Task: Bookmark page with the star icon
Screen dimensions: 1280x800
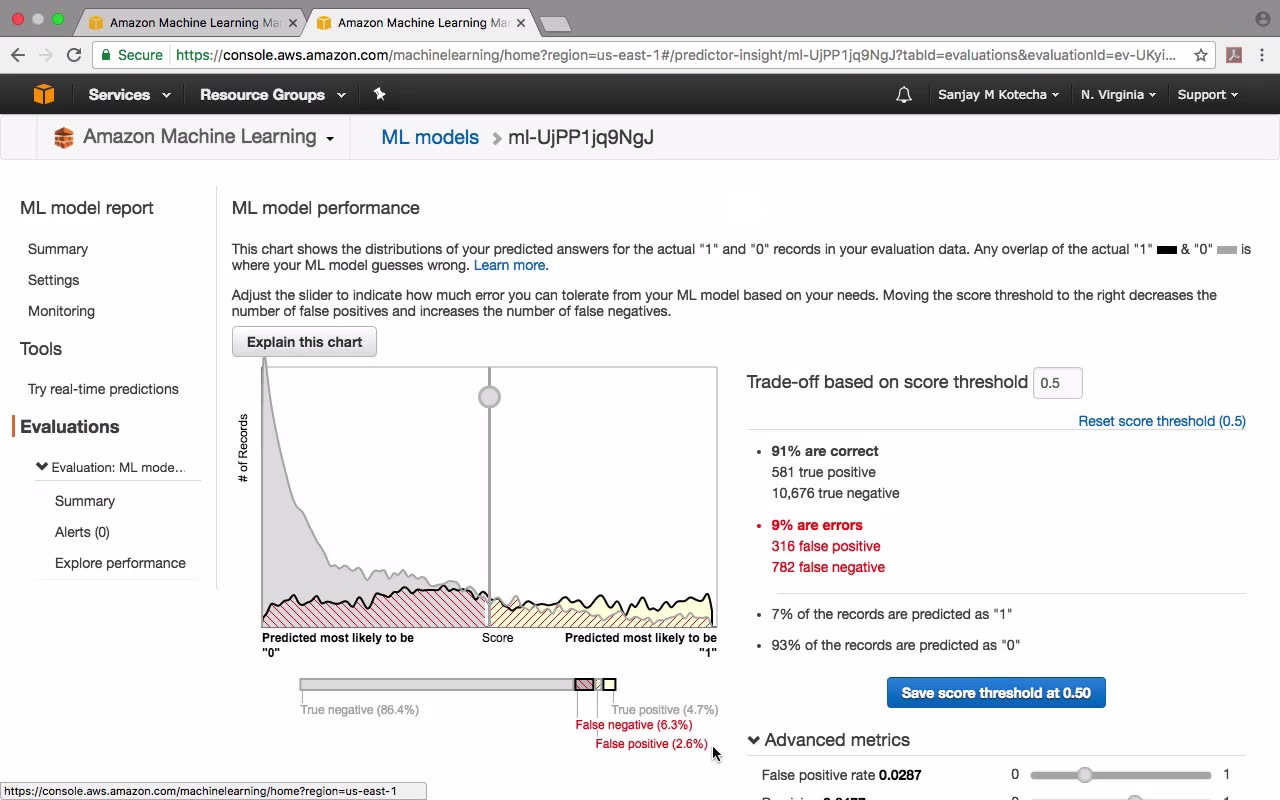Action: [x=1201, y=55]
